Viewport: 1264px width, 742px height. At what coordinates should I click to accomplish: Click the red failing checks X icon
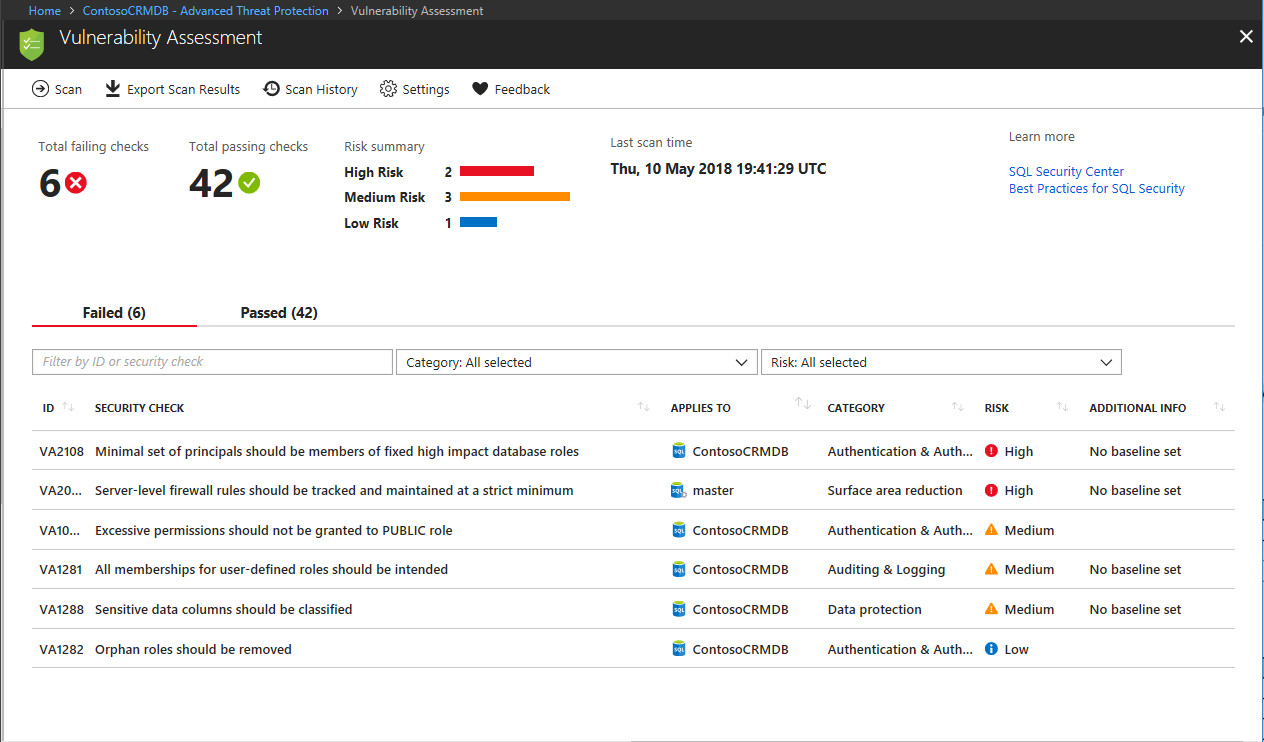click(76, 183)
